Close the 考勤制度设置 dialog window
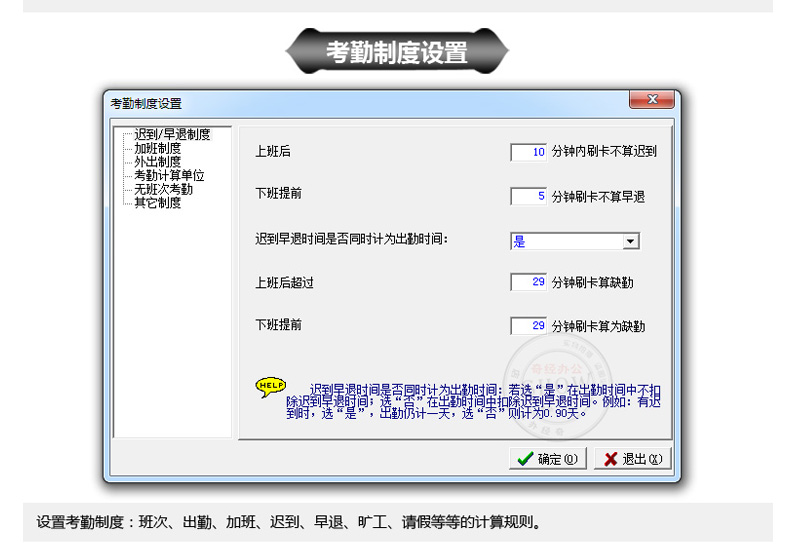The image size is (790, 545). point(652,99)
